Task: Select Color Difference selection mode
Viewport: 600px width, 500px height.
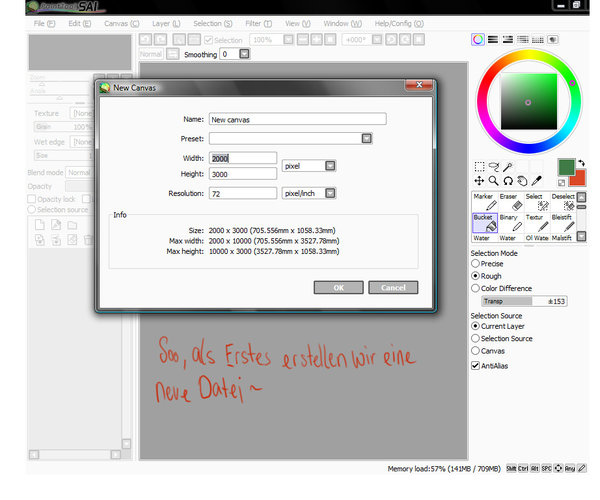Action: point(501,288)
